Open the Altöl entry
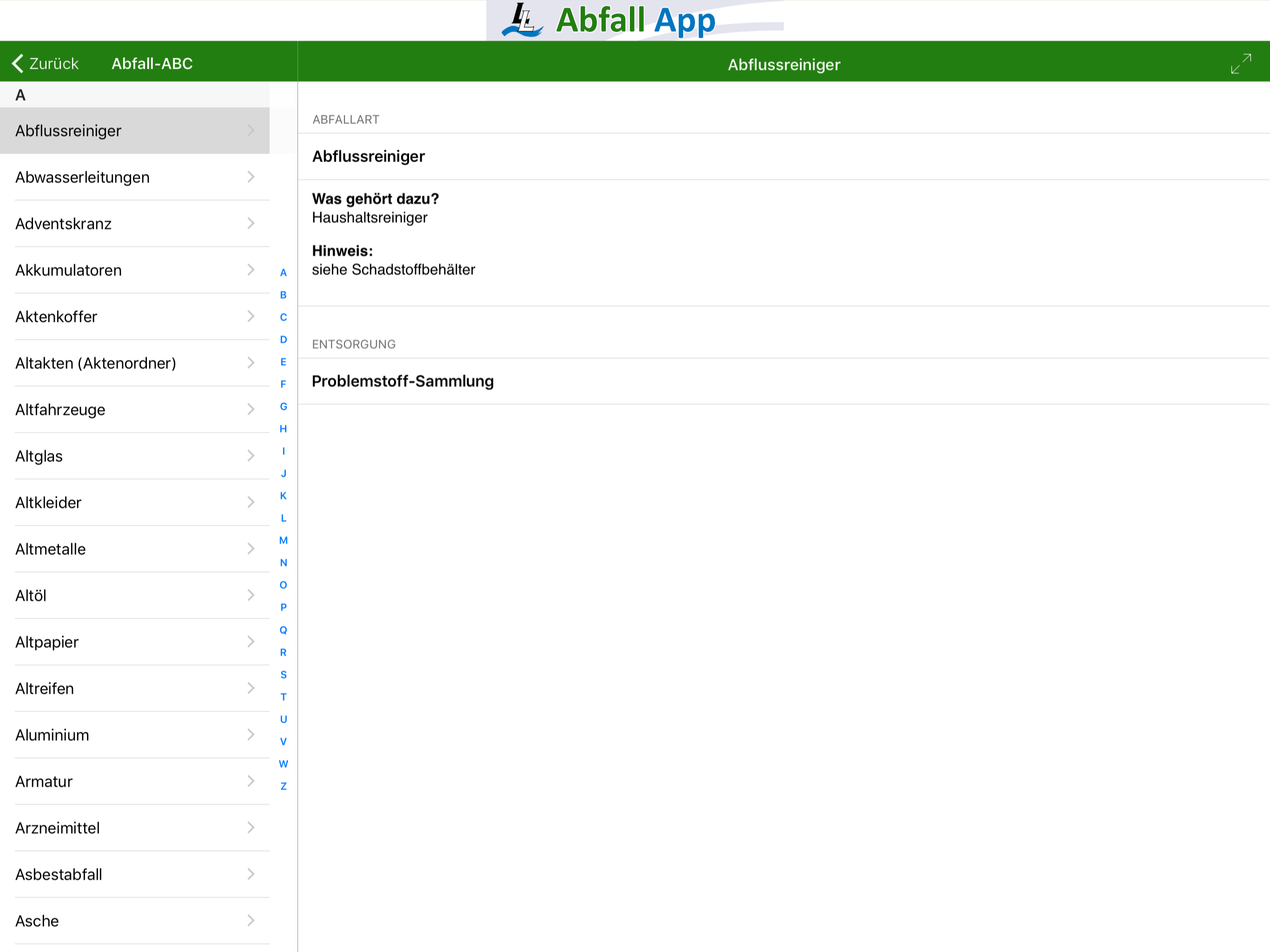Screen dimensions: 1270x952 134,596
